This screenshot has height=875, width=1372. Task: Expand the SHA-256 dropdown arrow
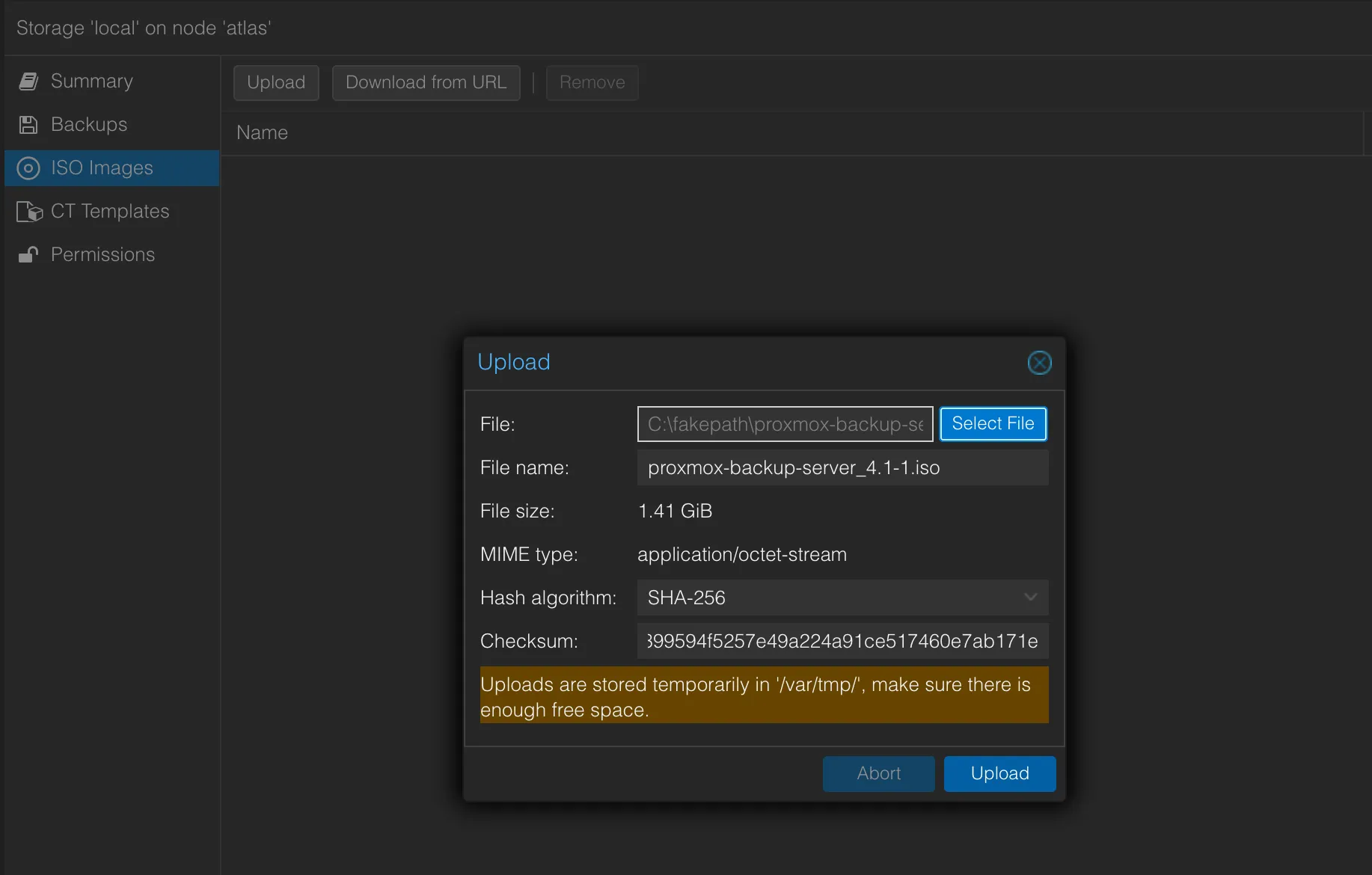1030,598
